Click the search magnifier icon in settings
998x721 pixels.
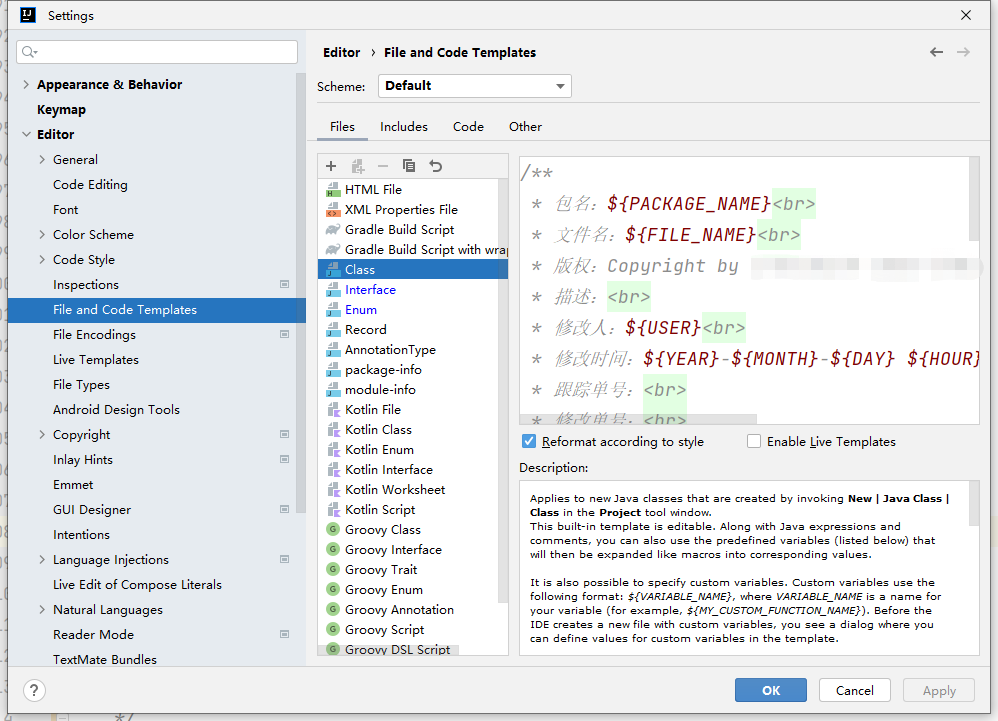coord(29,52)
